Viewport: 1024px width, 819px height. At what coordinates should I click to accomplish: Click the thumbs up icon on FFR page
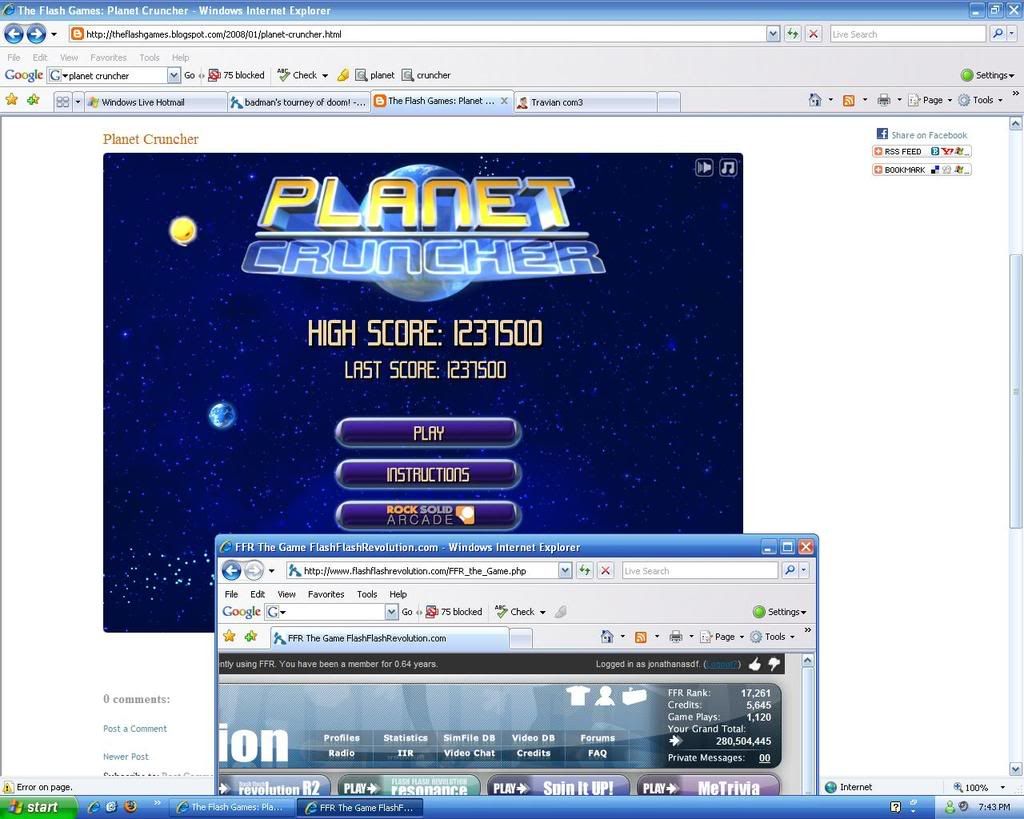pyautogui.click(x=754, y=664)
